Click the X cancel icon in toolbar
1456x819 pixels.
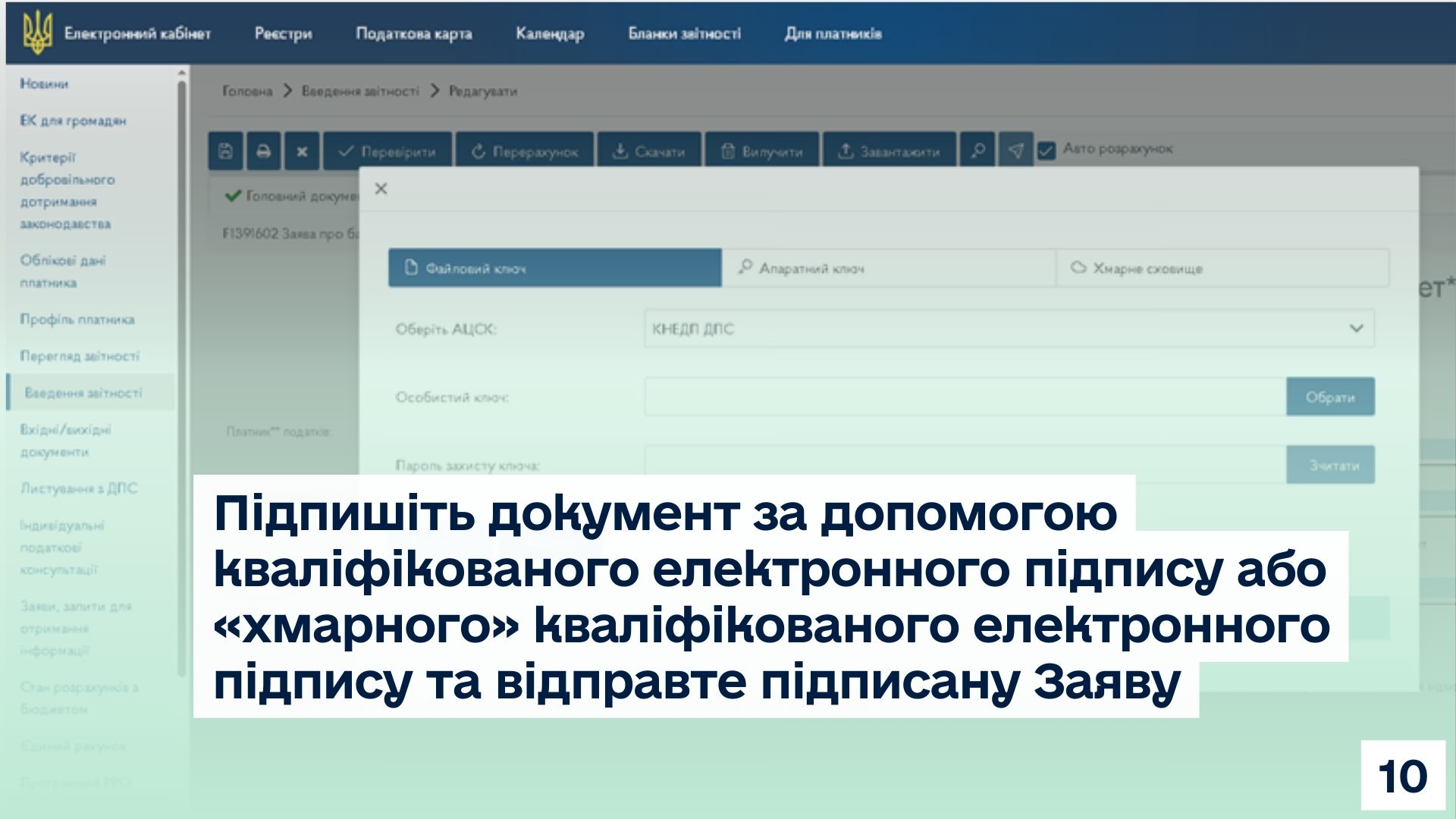(x=302, y=152)
